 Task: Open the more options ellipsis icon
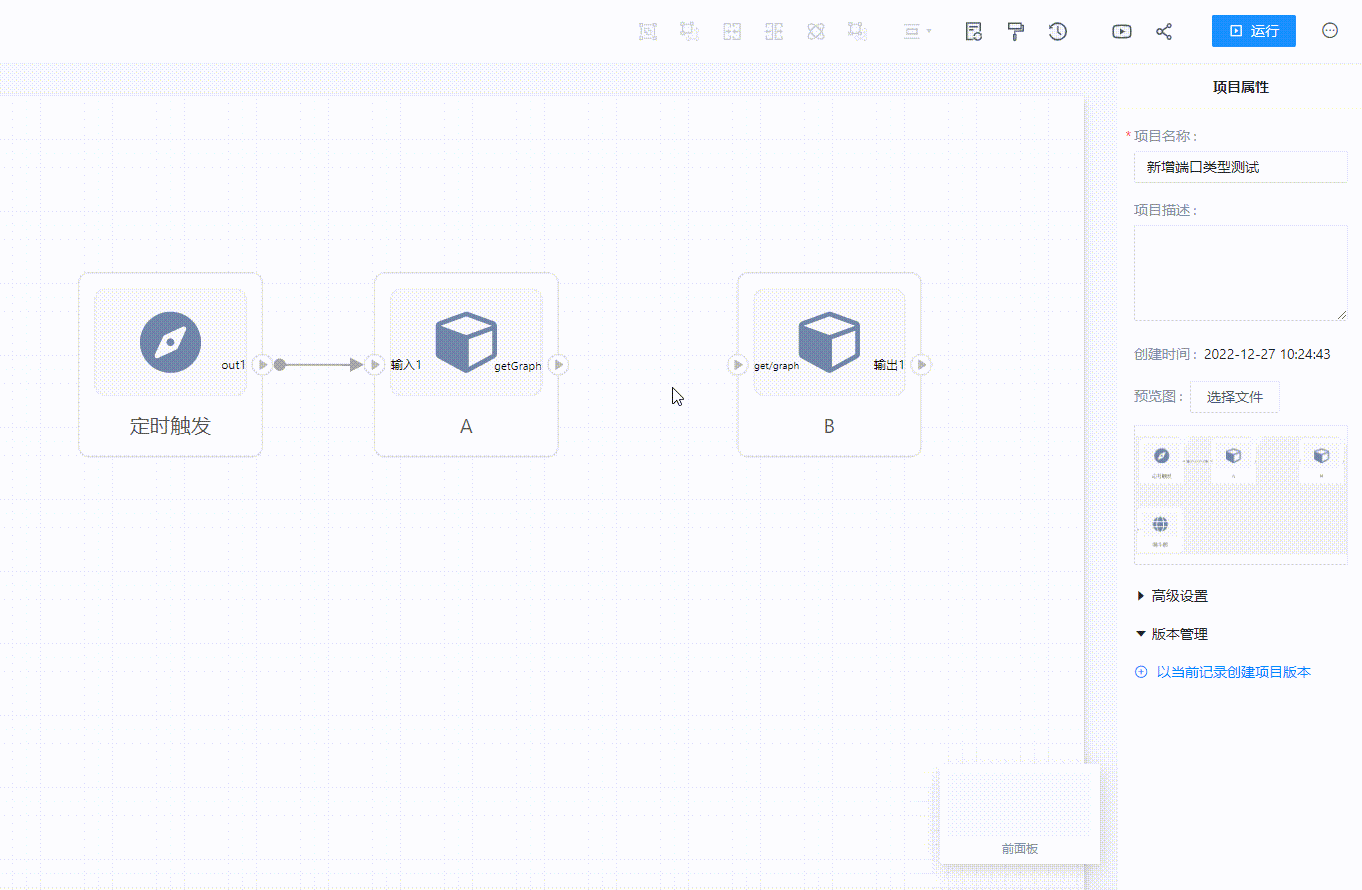point(1330,31)
